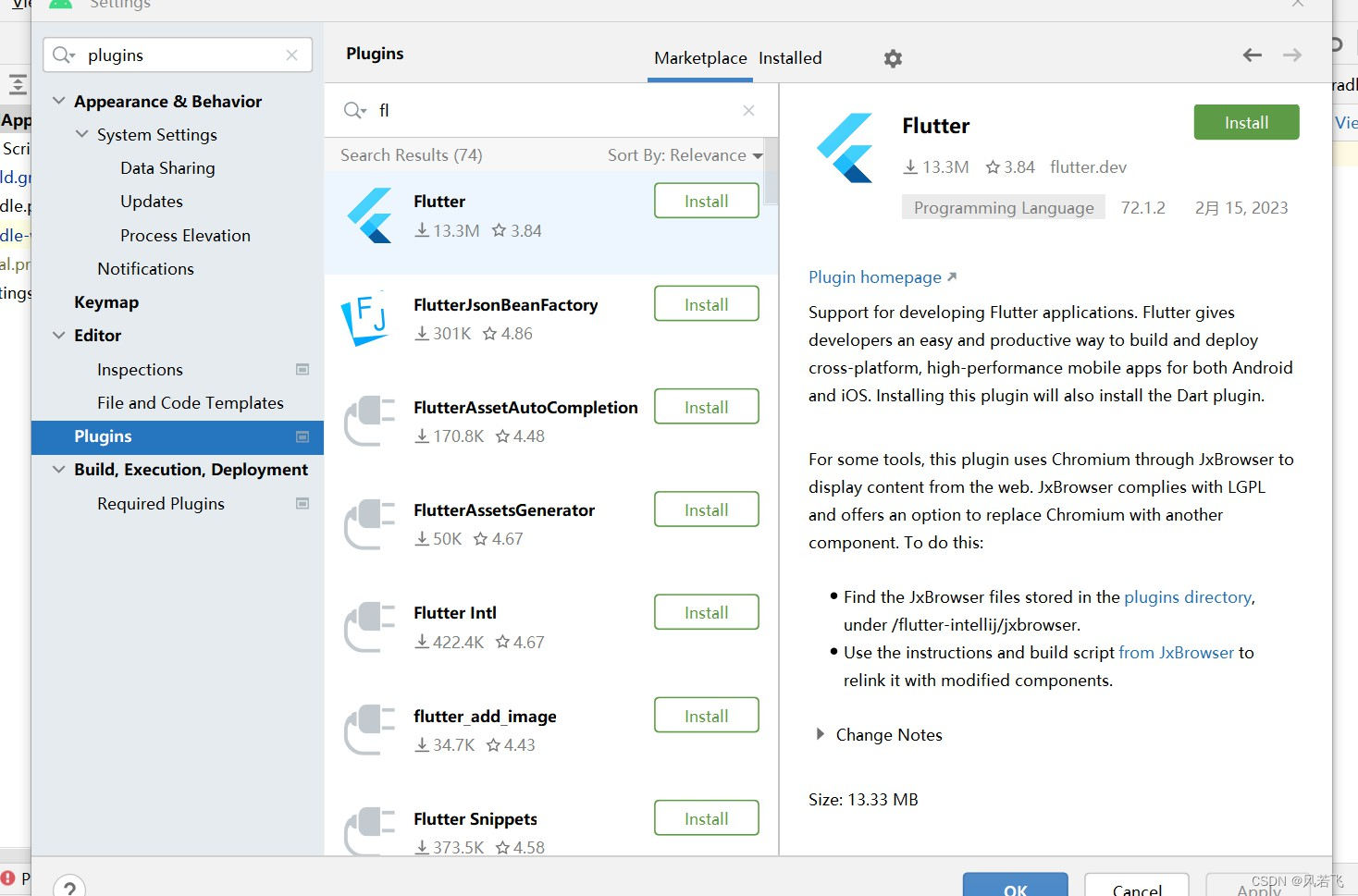Viewport: 1358px width, 896px height.
Task: Select the flutter_add_image plug icon
Action: tap(369, 730)
